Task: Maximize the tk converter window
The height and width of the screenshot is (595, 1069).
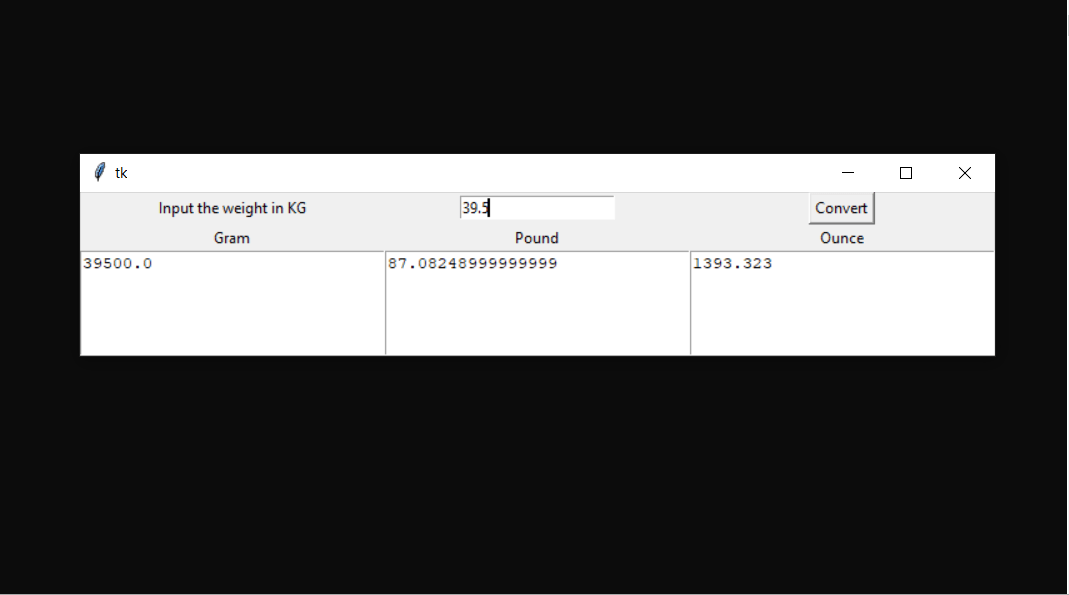Action: [906, 173]
